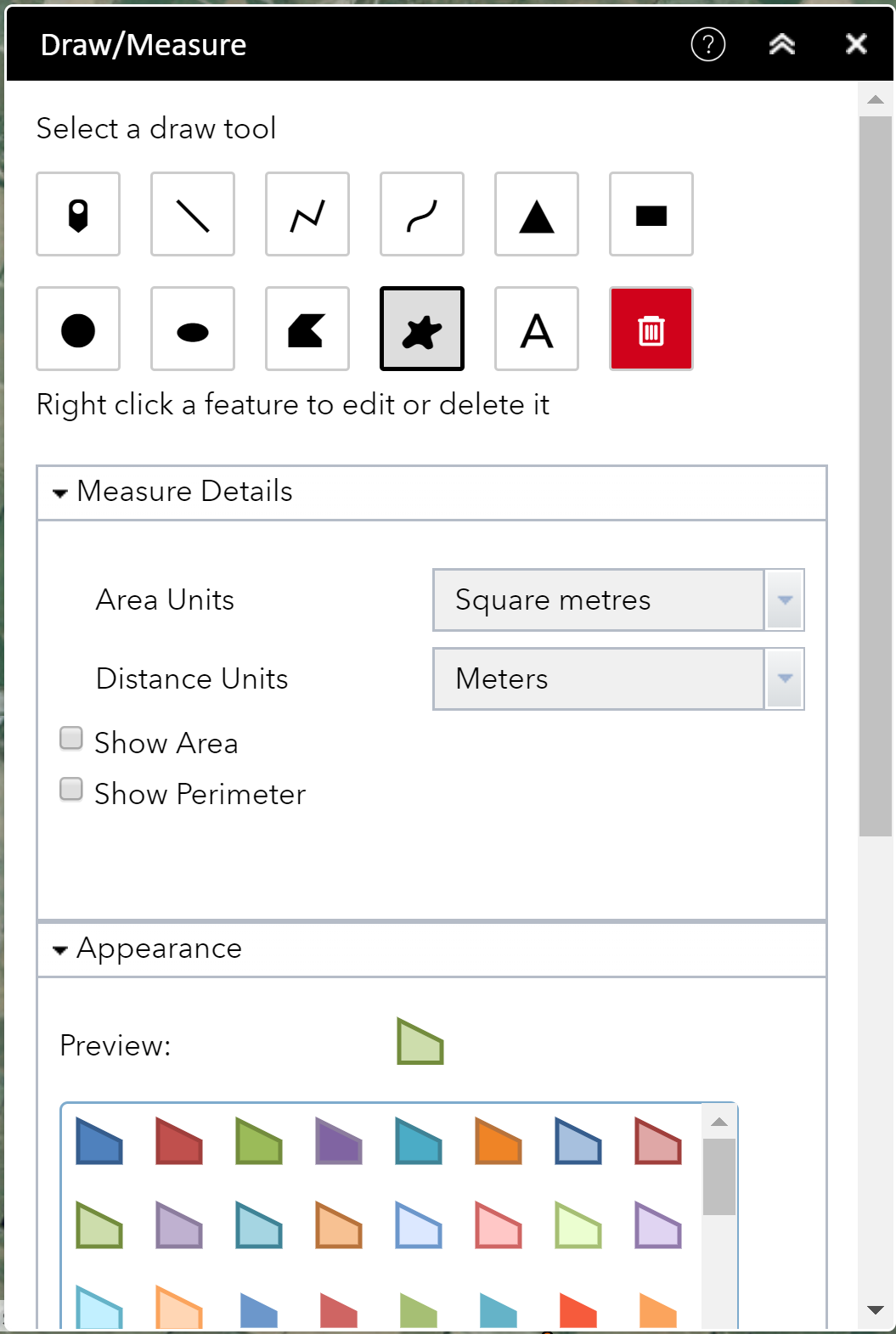Pick the ellipse draw tool
This screenshot has width=896, height=1334.
click(x=193, y=329)
